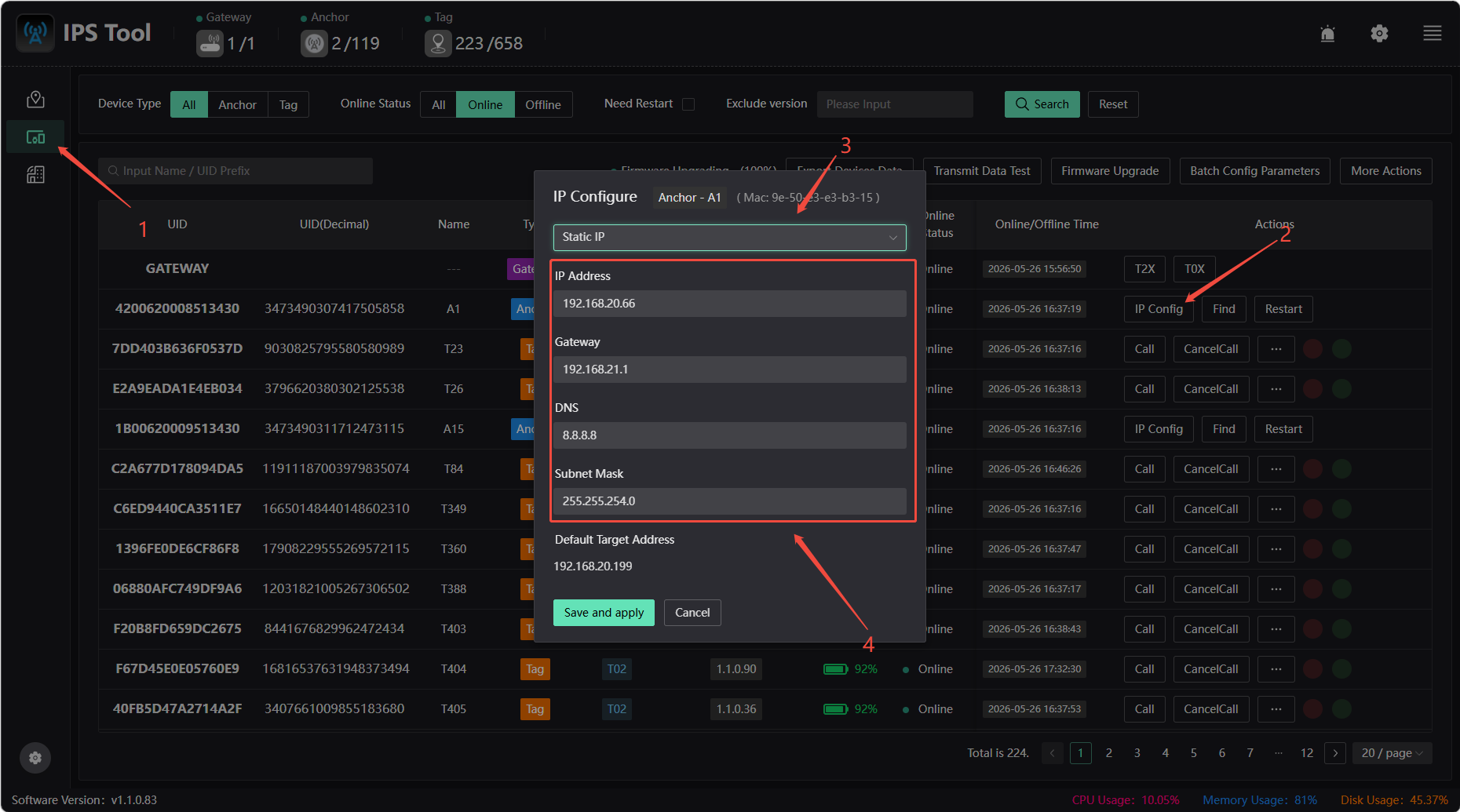Open the device management sidebar icon
1460x812 pixels.
click(x=35, y=137)
